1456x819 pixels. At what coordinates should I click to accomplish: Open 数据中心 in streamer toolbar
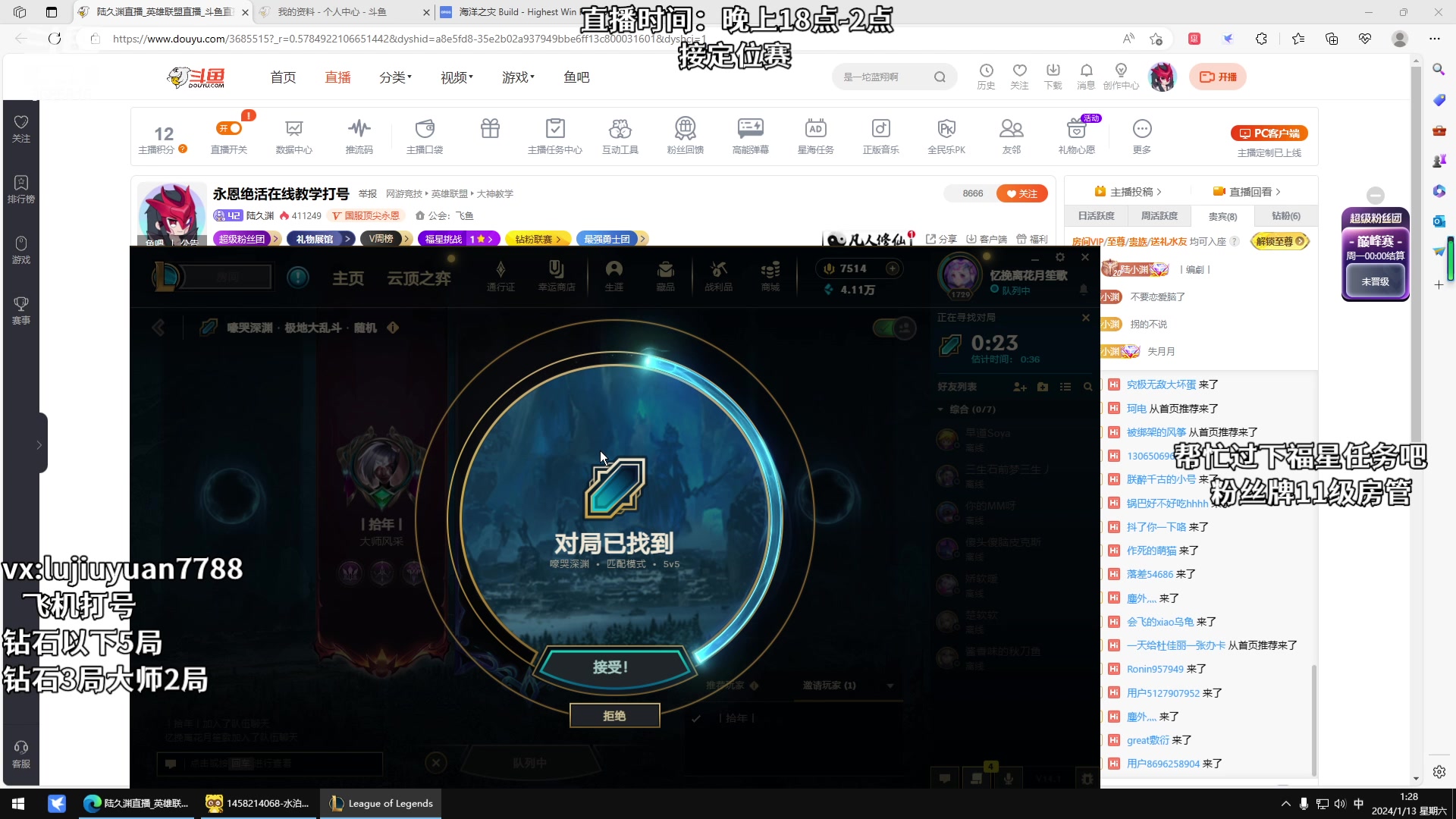tap(294, 136)
